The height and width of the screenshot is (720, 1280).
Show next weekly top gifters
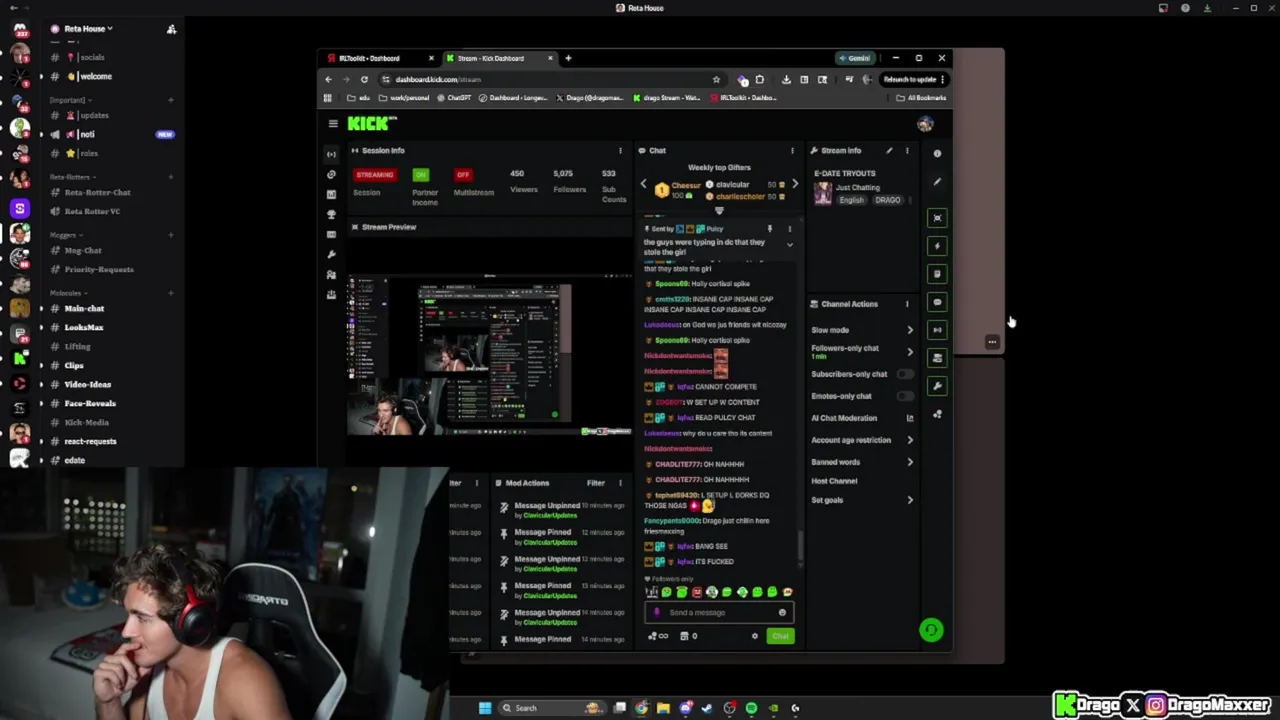794,185
